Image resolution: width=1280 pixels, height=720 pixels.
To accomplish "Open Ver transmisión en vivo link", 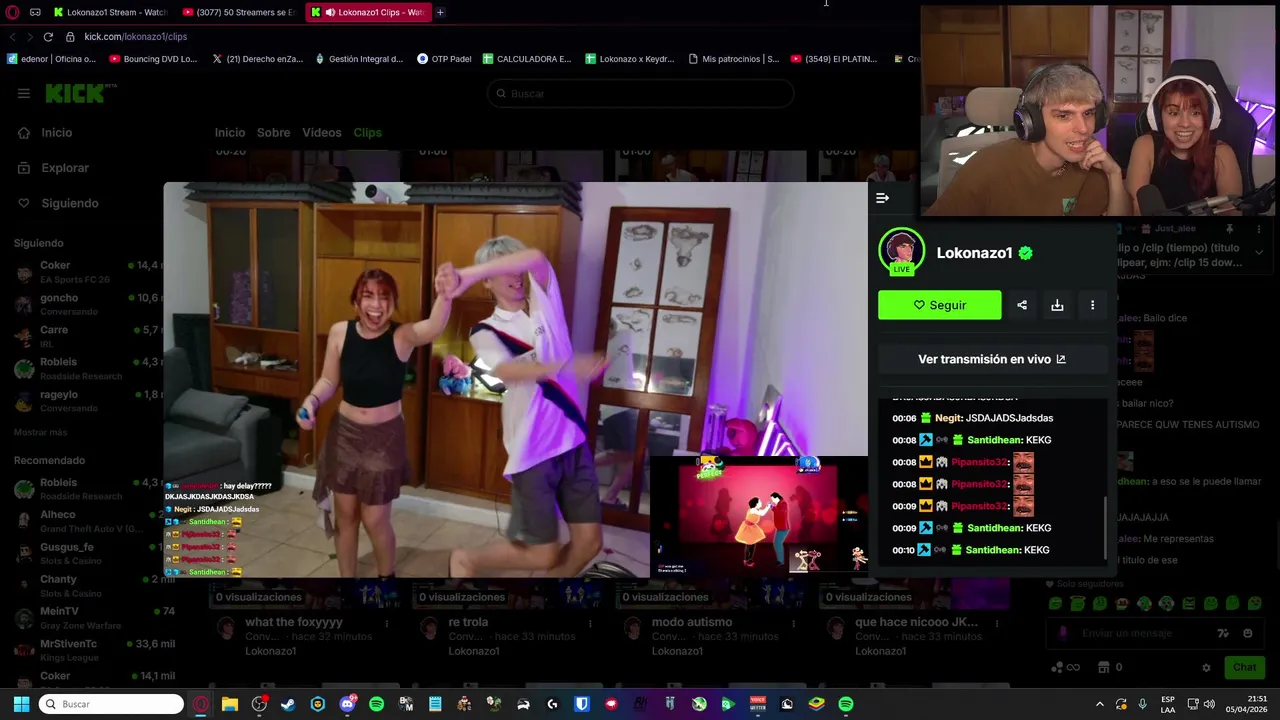I will point(992,359).
